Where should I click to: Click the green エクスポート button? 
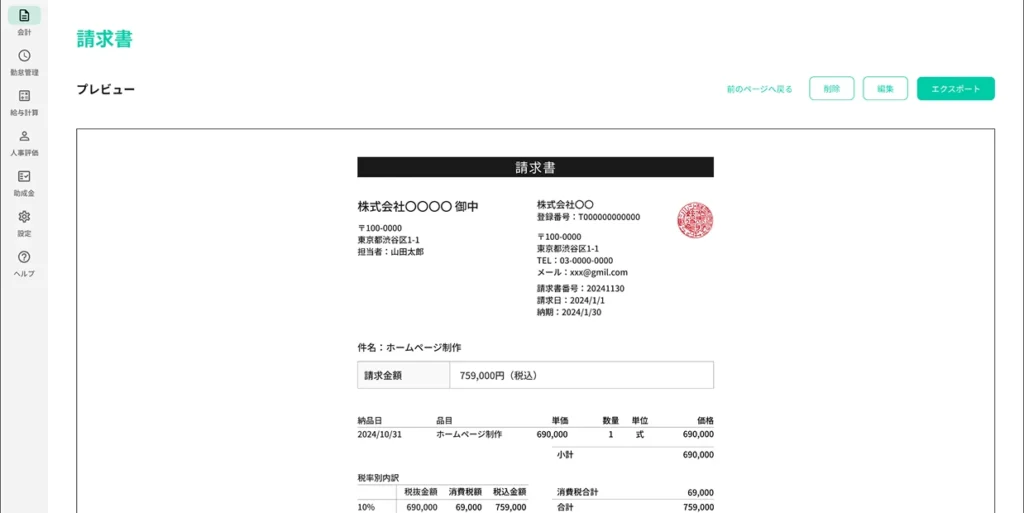tap(955, 89)
